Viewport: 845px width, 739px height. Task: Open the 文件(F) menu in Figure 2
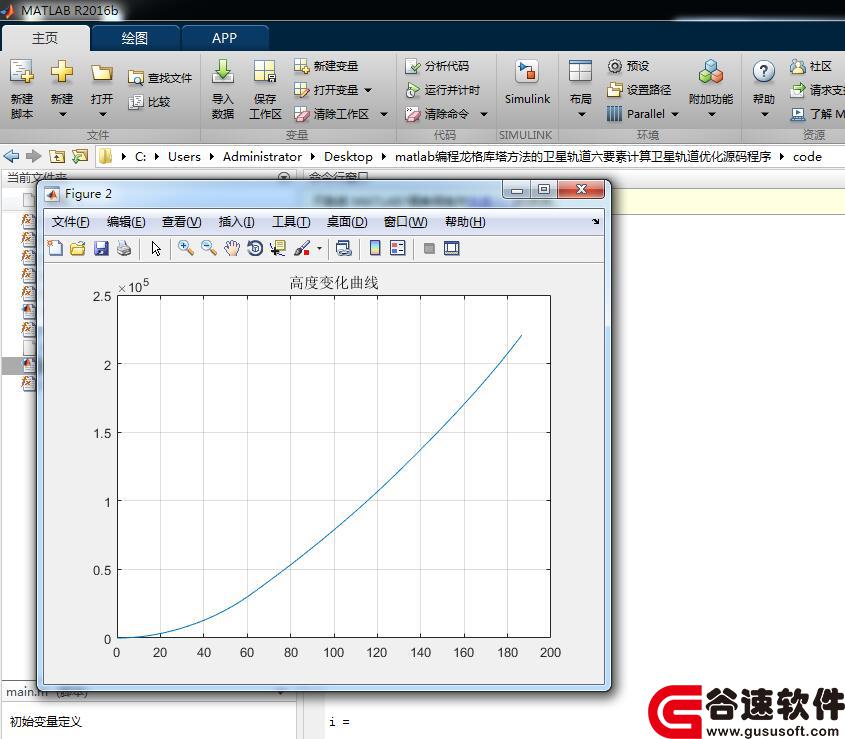[x=71, y=222]
